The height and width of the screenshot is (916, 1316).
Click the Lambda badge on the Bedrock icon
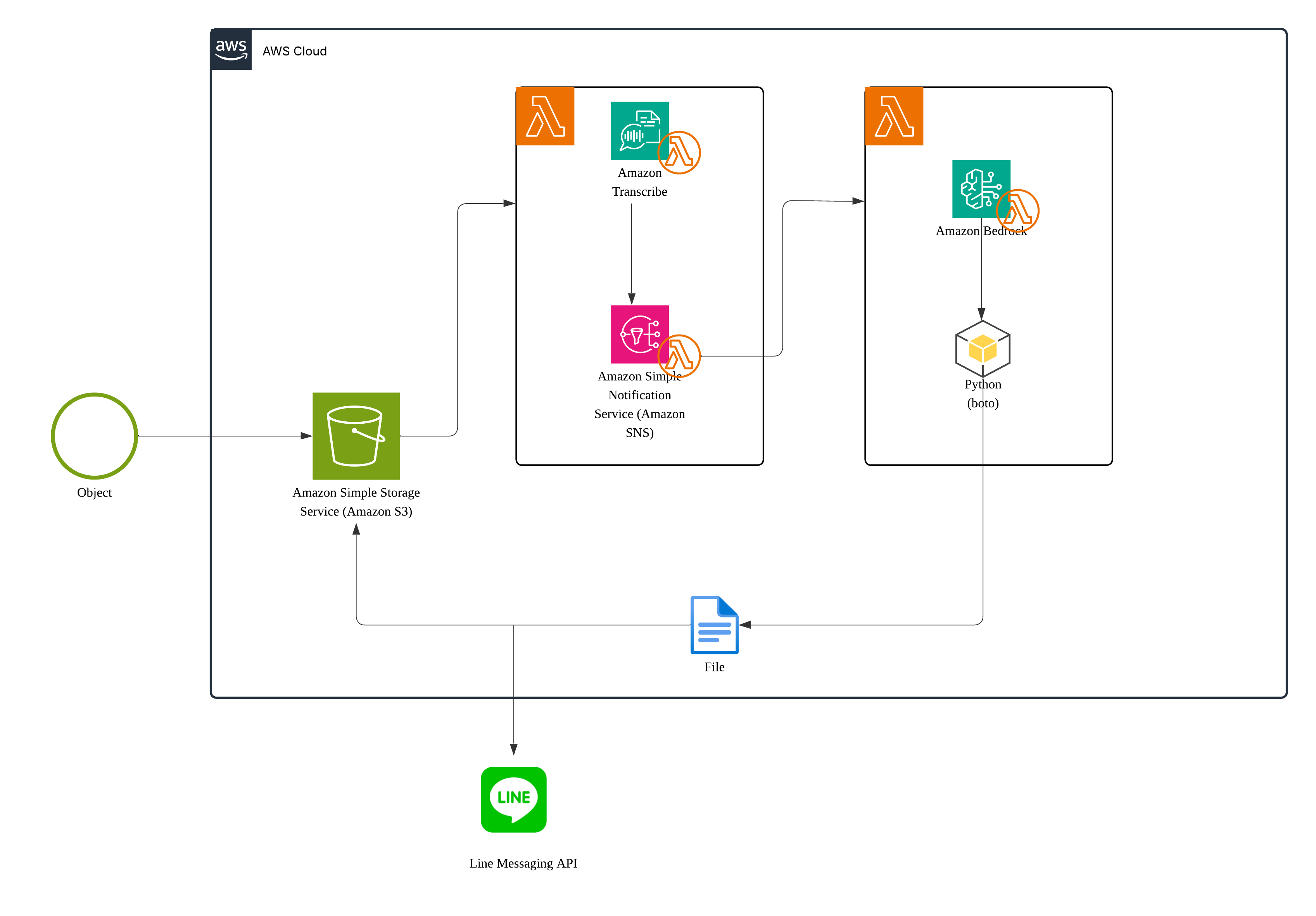coord(1018,211)
